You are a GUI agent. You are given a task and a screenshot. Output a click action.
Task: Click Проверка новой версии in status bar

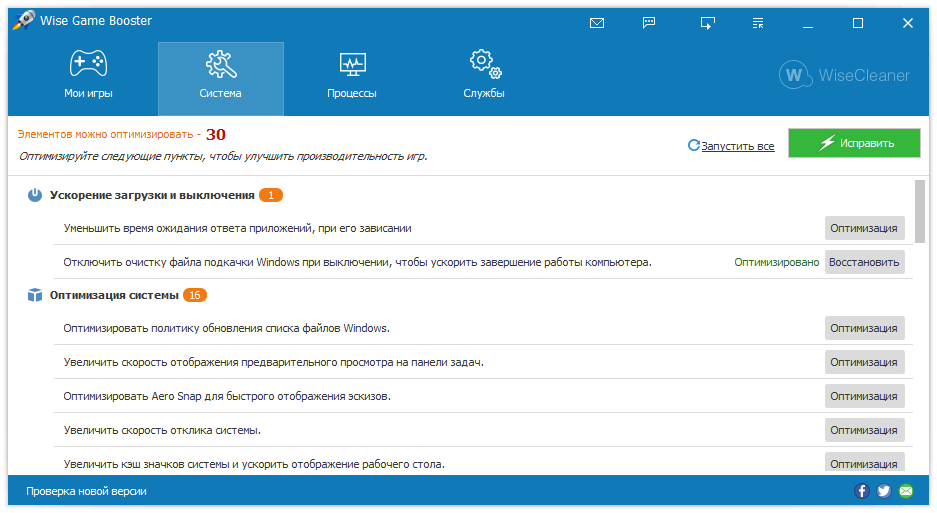[x=86, y=491]
